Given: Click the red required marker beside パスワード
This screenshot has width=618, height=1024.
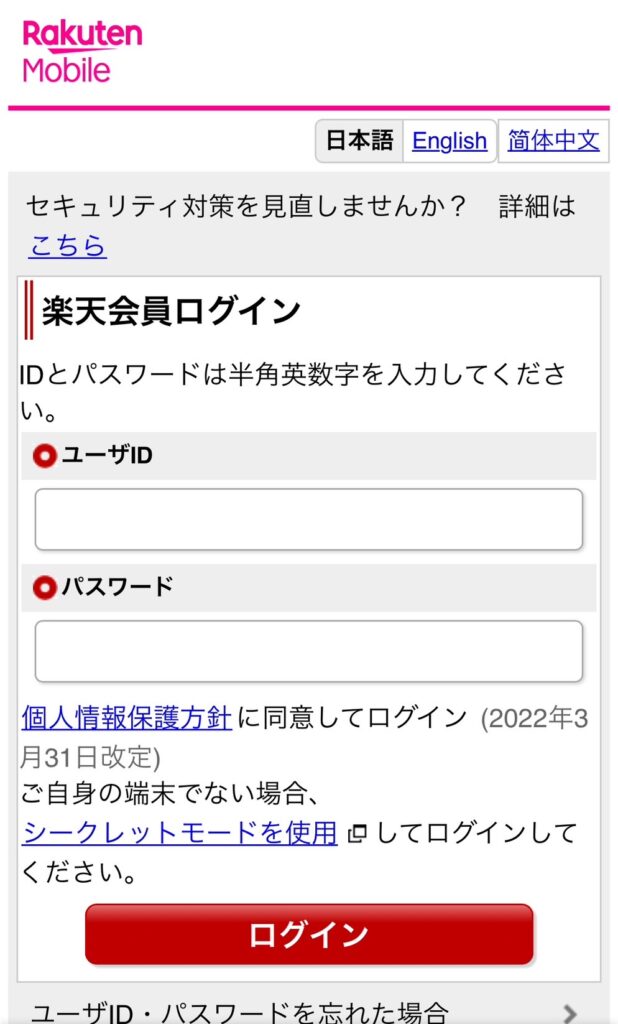Looking at the screenshot, I should pyautogui.click(x=45, y=588).
